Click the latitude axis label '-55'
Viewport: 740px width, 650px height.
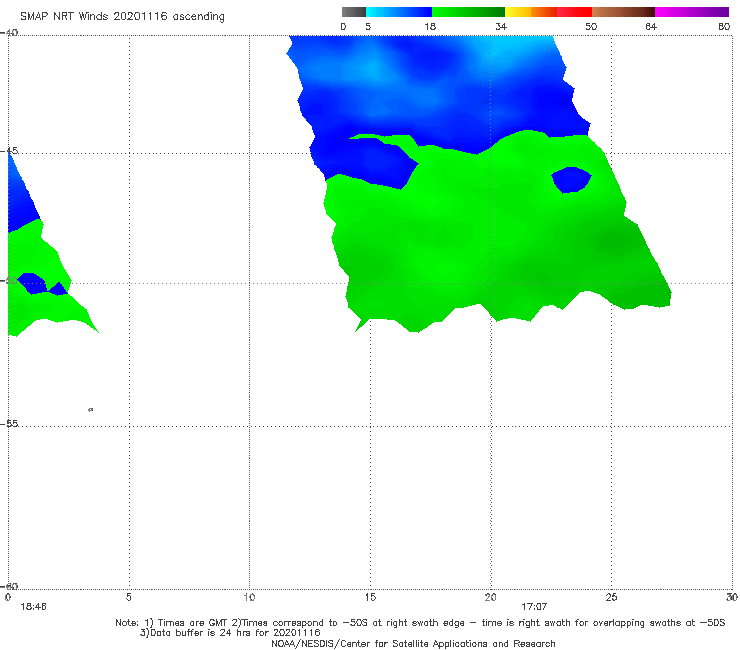coord(9,424)
